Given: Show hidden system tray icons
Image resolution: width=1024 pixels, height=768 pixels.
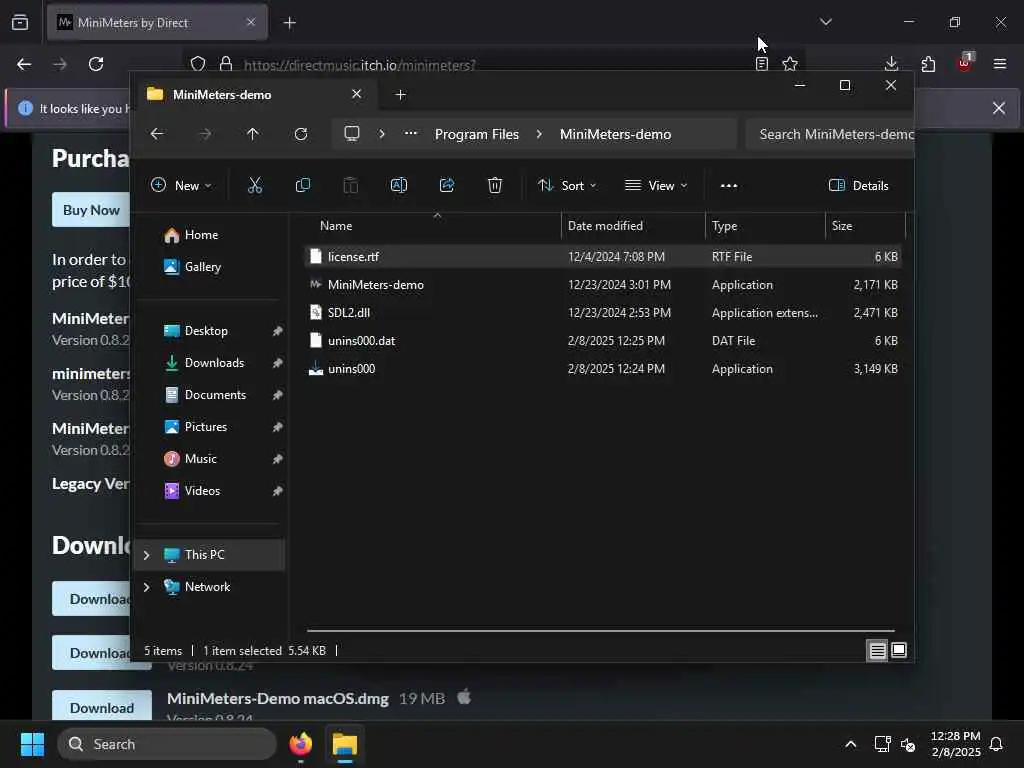Looking at the screenshot, I should pyautogui.click(x=850, y=744).
